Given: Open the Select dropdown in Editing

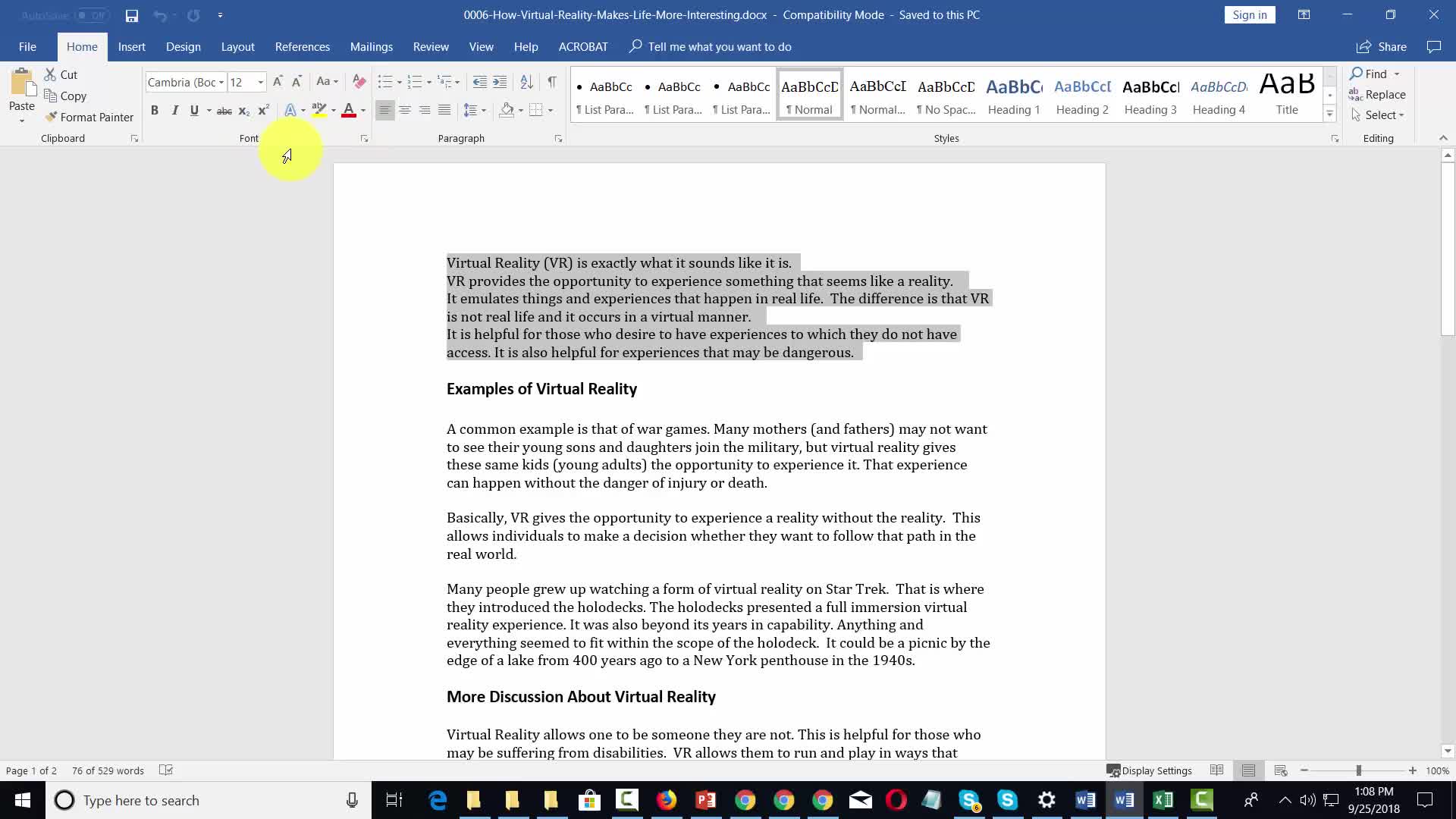Looking at the screenshot, I should click(1378, 115).
